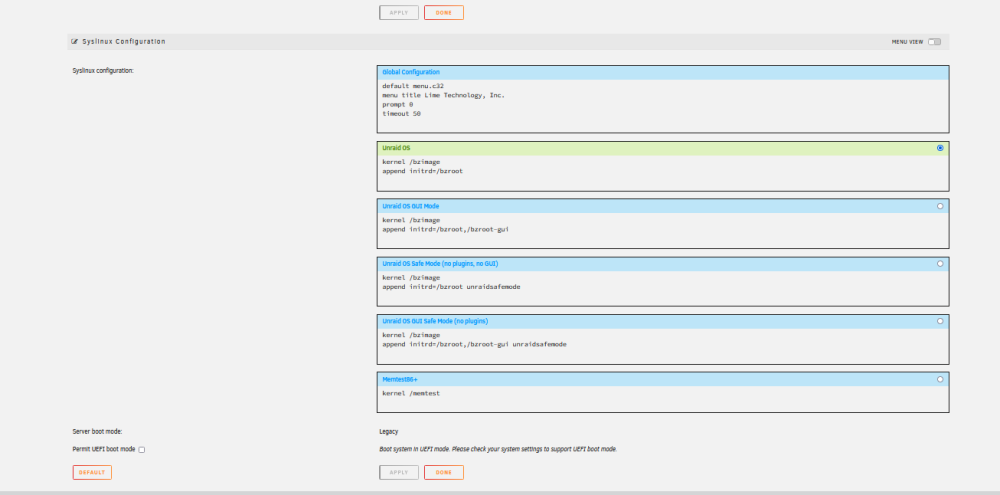Viewport: 1000px width, 495px height.
Task: Edit the Memtest86+ kernel text area
Action: [x=663, y=399]
